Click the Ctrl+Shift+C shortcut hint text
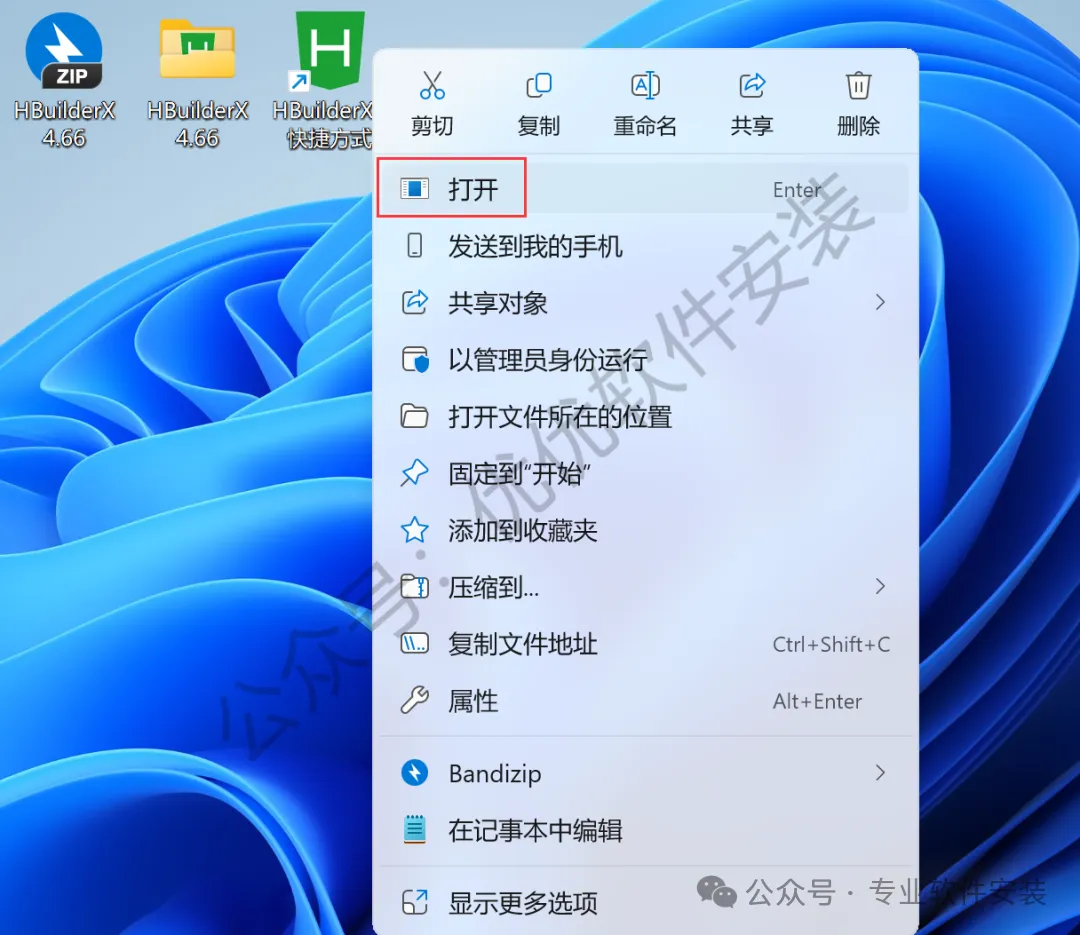The width and height of the screenshot is (1080, 935). tap(831, 644)
